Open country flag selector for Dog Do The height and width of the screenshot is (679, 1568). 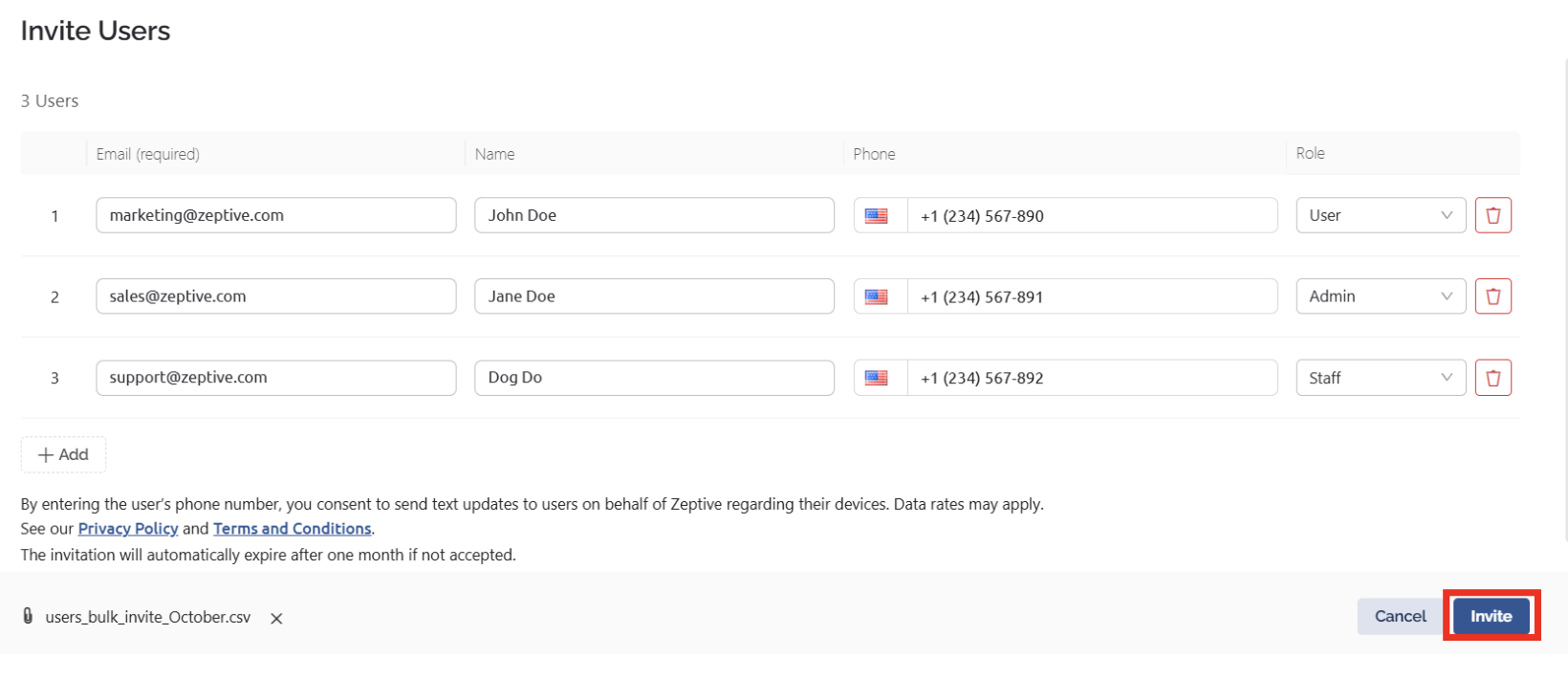877,378
